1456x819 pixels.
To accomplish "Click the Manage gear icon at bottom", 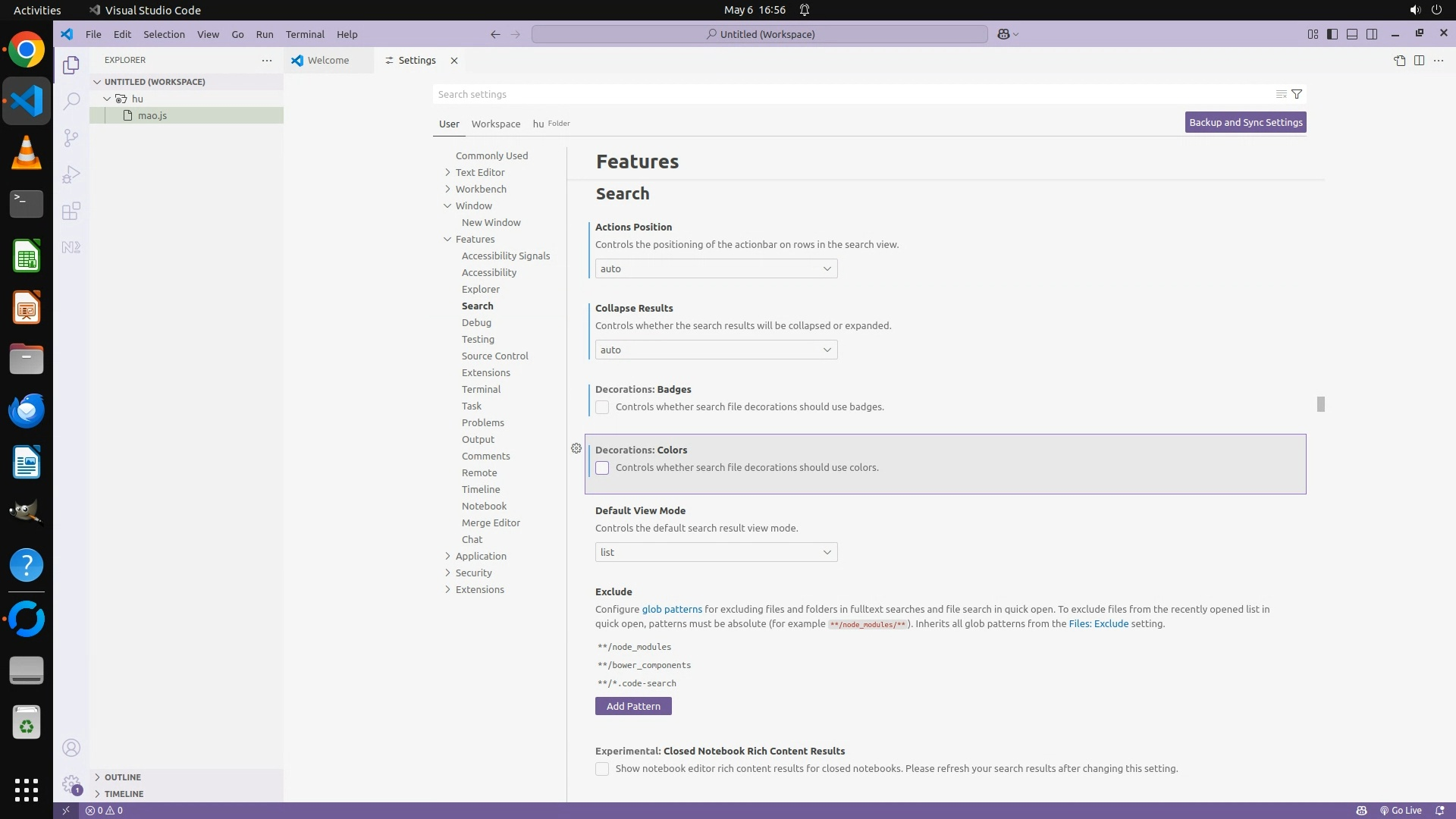I will tap(71, 784).
